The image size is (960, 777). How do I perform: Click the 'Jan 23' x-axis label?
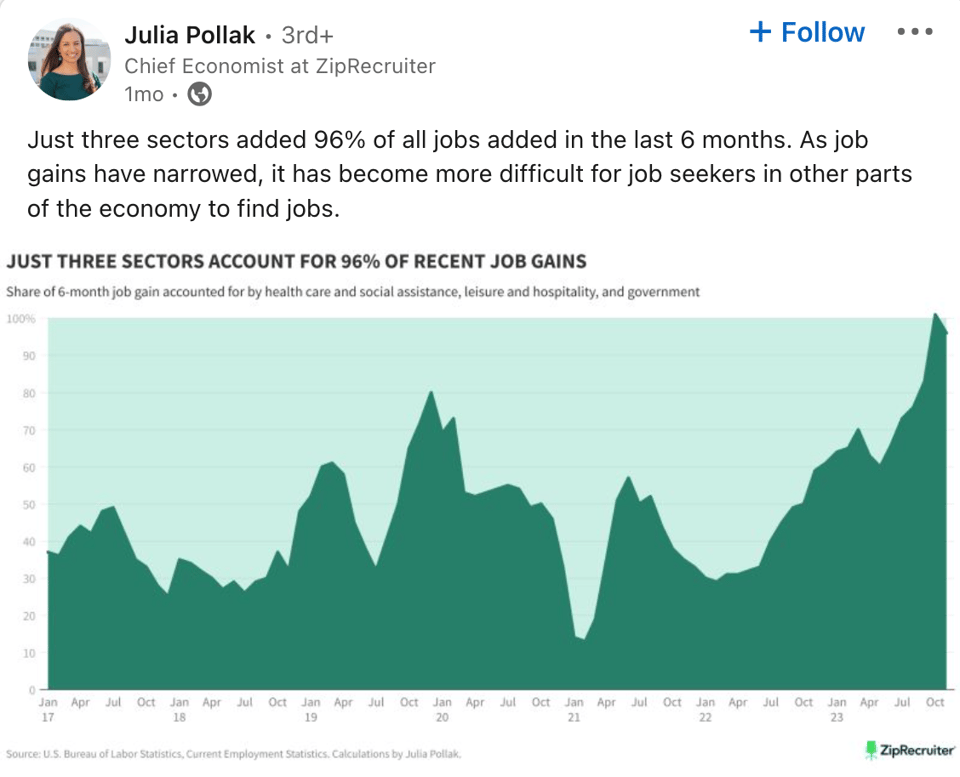pyautogui.click(x=837, y=710)
